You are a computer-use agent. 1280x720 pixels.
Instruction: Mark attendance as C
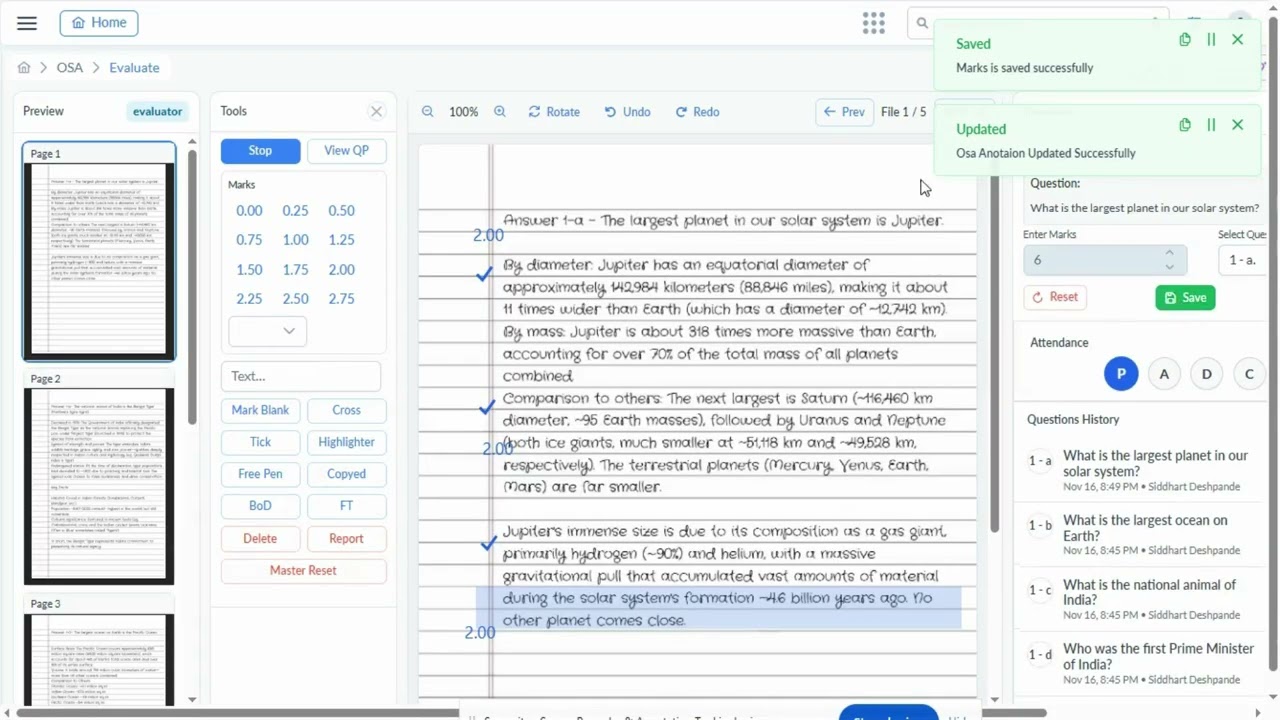click(x=1249, y=374)
